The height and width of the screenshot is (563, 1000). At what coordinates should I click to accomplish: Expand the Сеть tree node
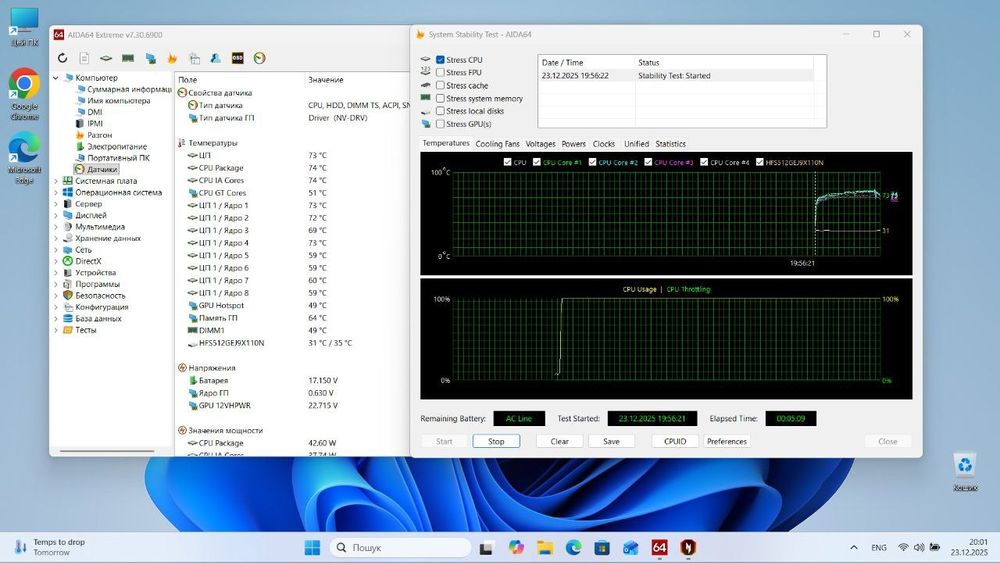point(56,250)
